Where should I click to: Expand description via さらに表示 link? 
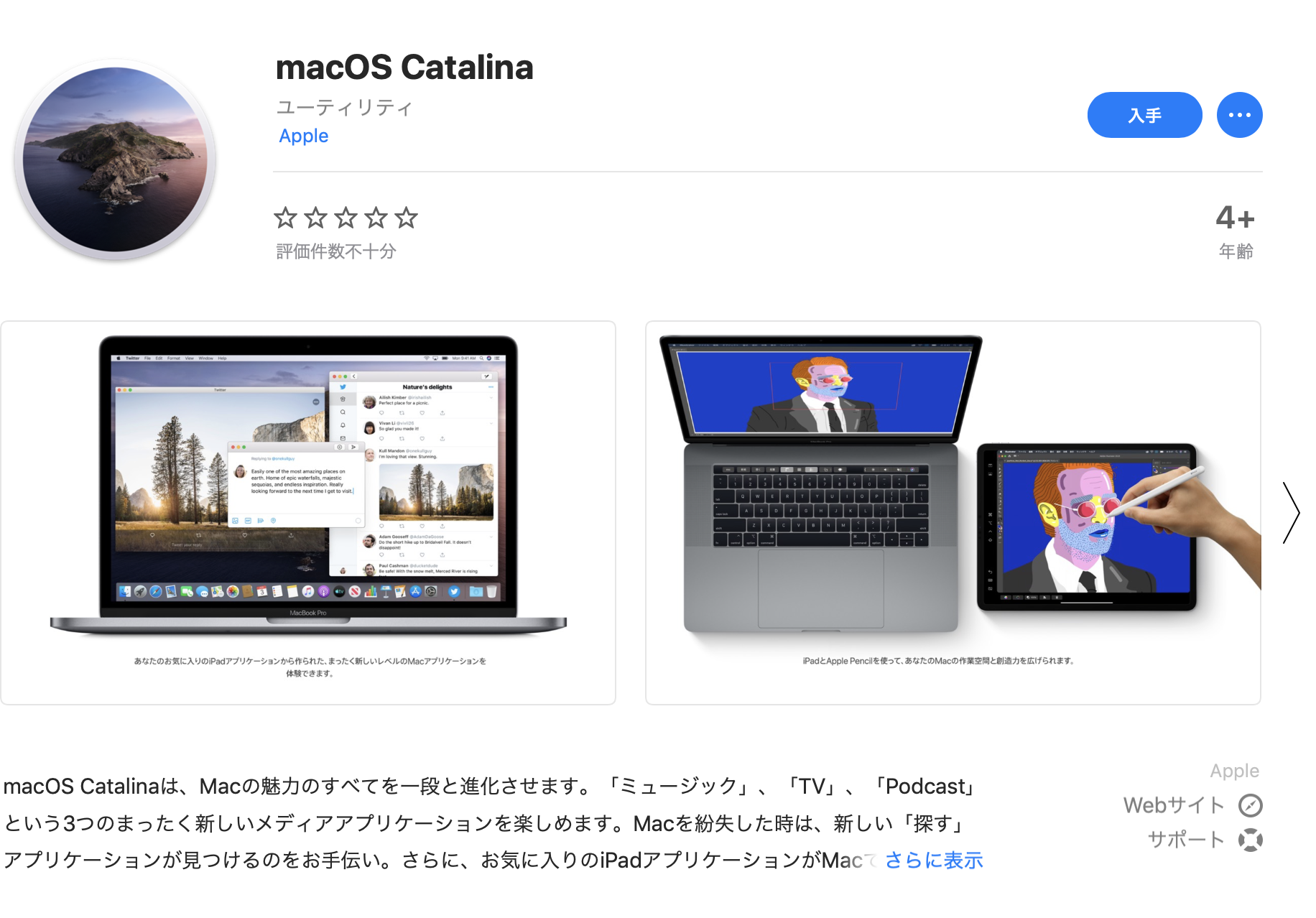[933, 860]
